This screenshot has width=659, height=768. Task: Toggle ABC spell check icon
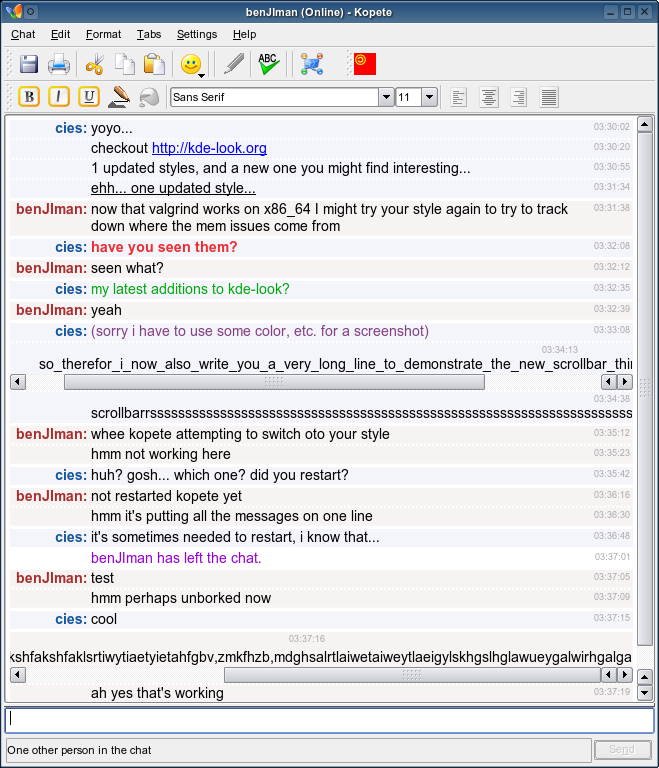tap(268, 64)
